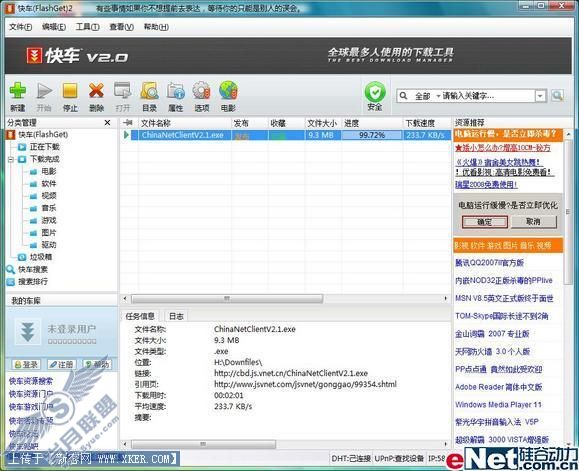
Task: Open the 文件(F) menu
Action: [20, 27]
